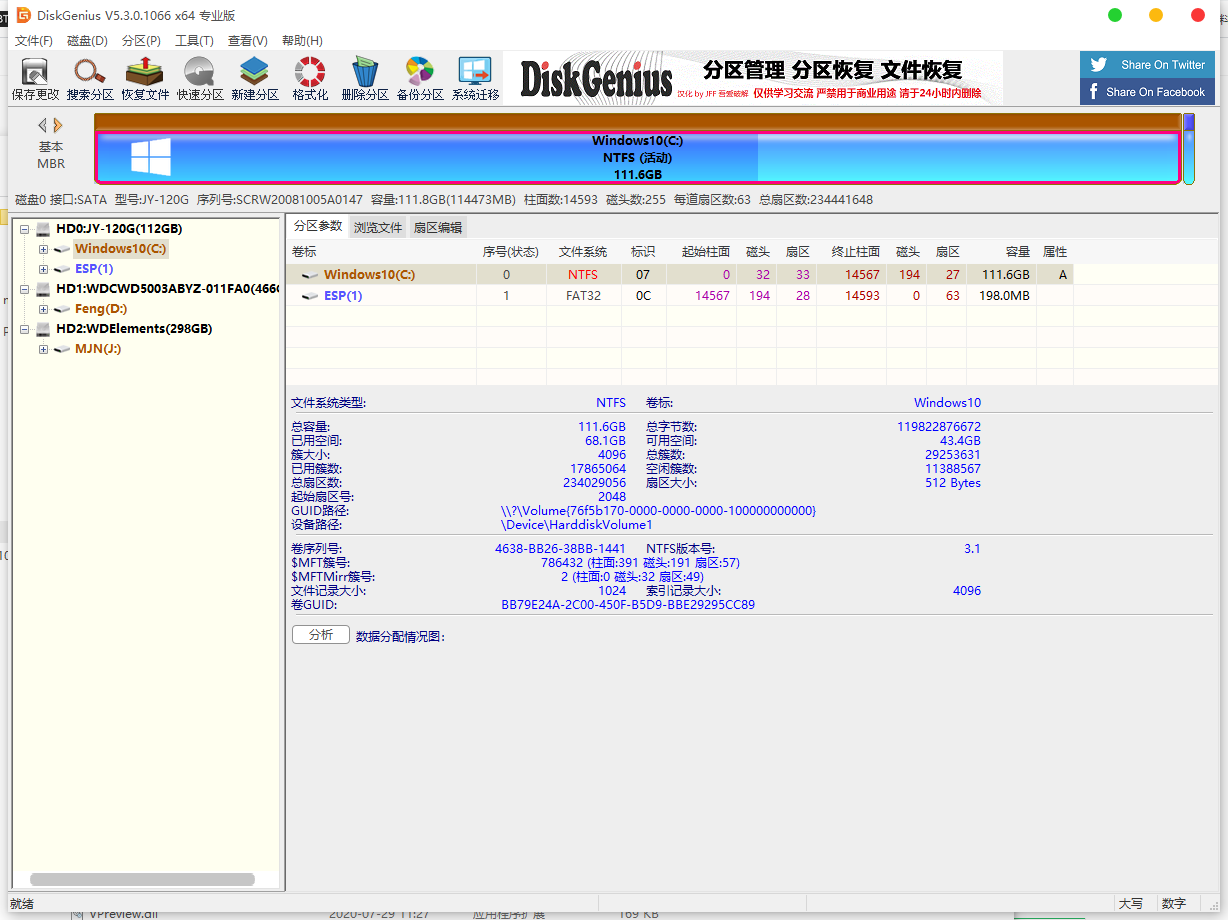This screenshot has width=1228, height=920.
Task: Open the Disk (磁盘) menu
Action: coord(87,41)
